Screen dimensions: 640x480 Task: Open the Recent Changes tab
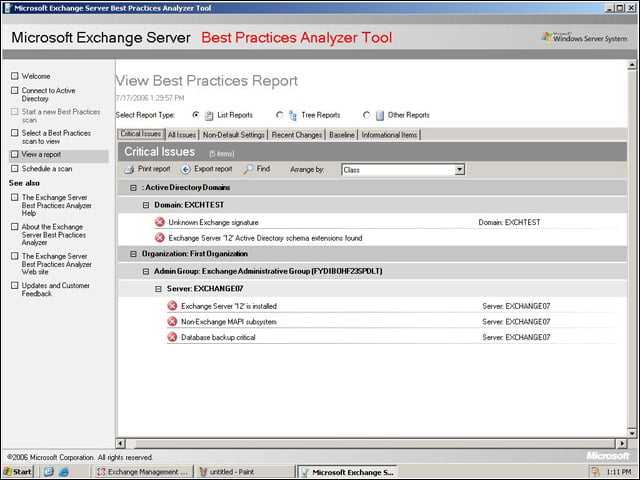(297, 134)
